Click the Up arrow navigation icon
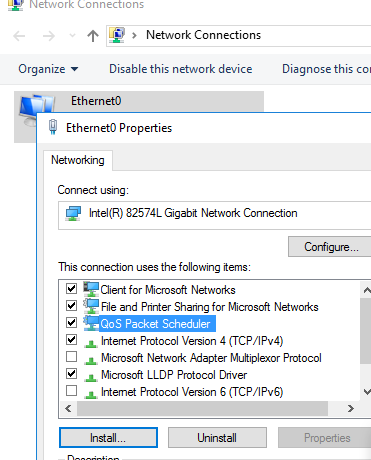Viewport: 371px width, 460px height. coord(93,36)
